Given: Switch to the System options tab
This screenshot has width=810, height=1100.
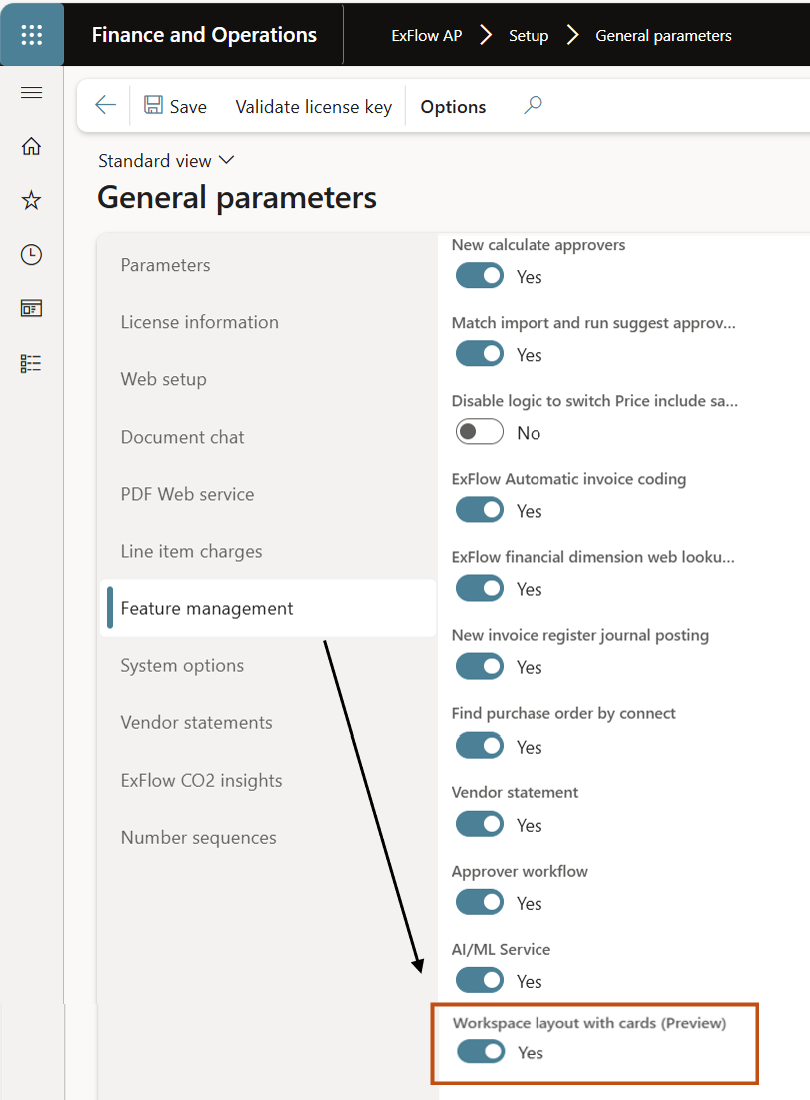Looking at the screenshot, I should tap(182, 665).
